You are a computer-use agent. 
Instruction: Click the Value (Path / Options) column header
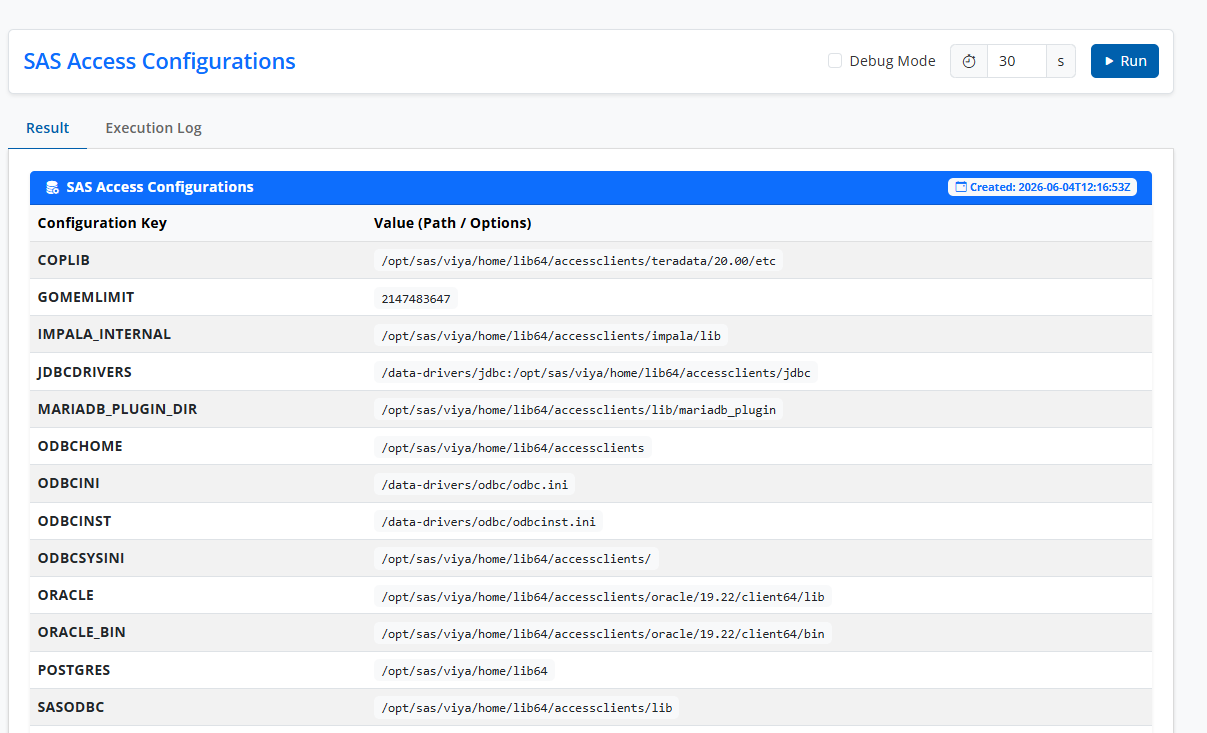click(453, 223)
